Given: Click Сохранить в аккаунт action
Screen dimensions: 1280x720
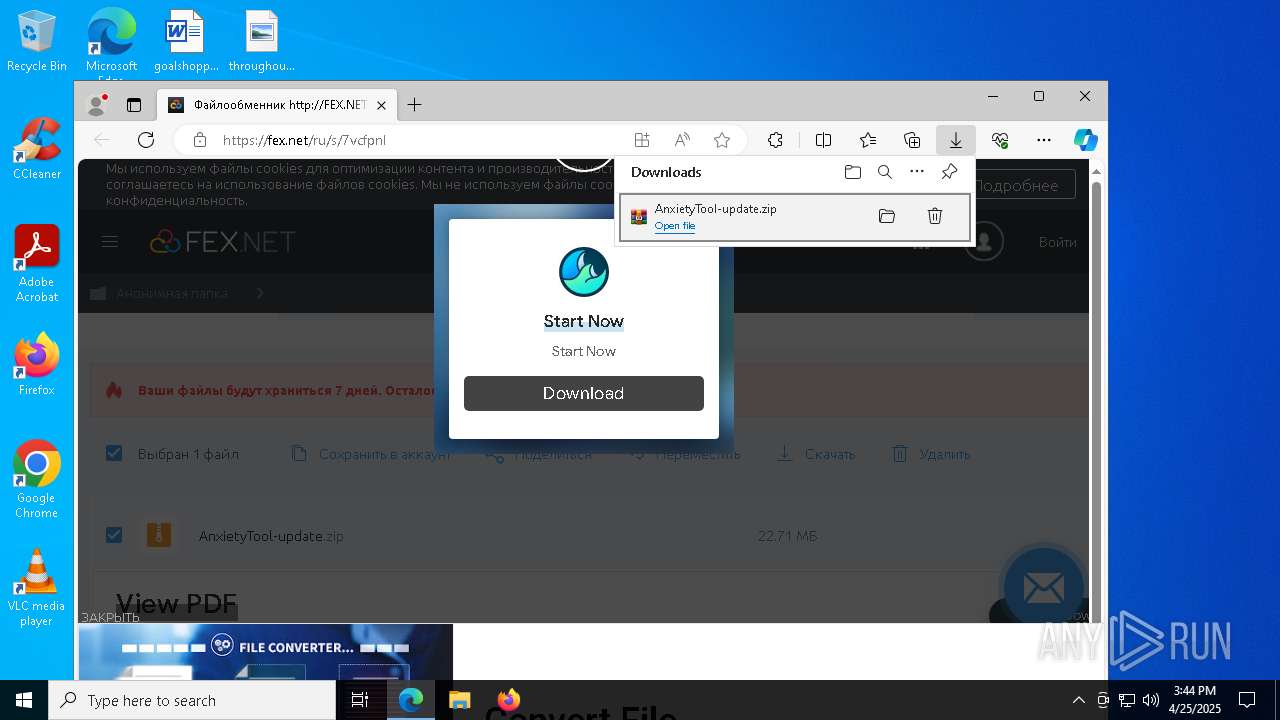Looking at the screenshot, I should [x=371, y=454].
